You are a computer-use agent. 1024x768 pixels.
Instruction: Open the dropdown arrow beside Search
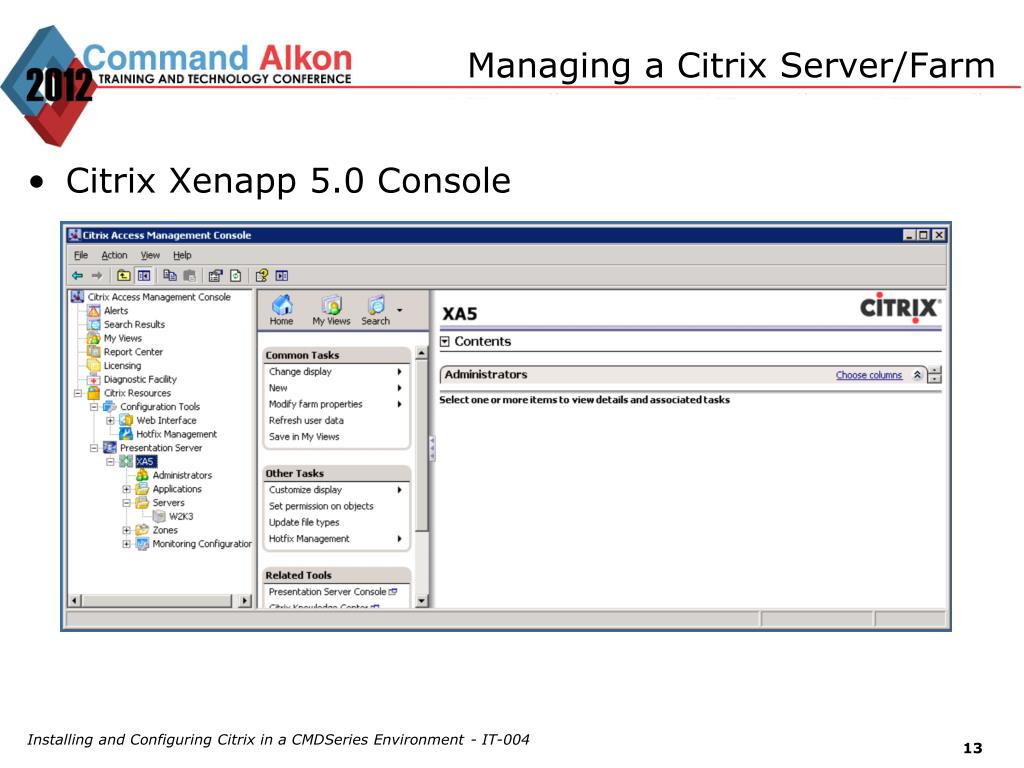[400, 310]
